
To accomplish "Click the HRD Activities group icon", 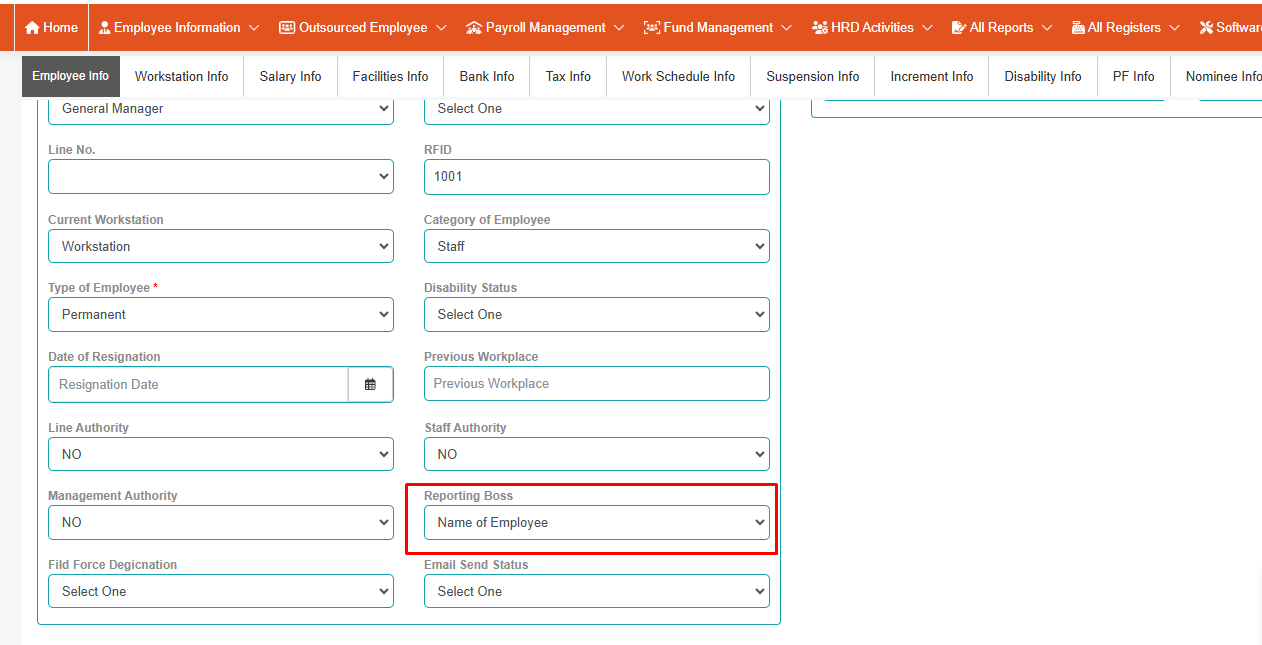I will pyautogui.click(x=820, y=28).
